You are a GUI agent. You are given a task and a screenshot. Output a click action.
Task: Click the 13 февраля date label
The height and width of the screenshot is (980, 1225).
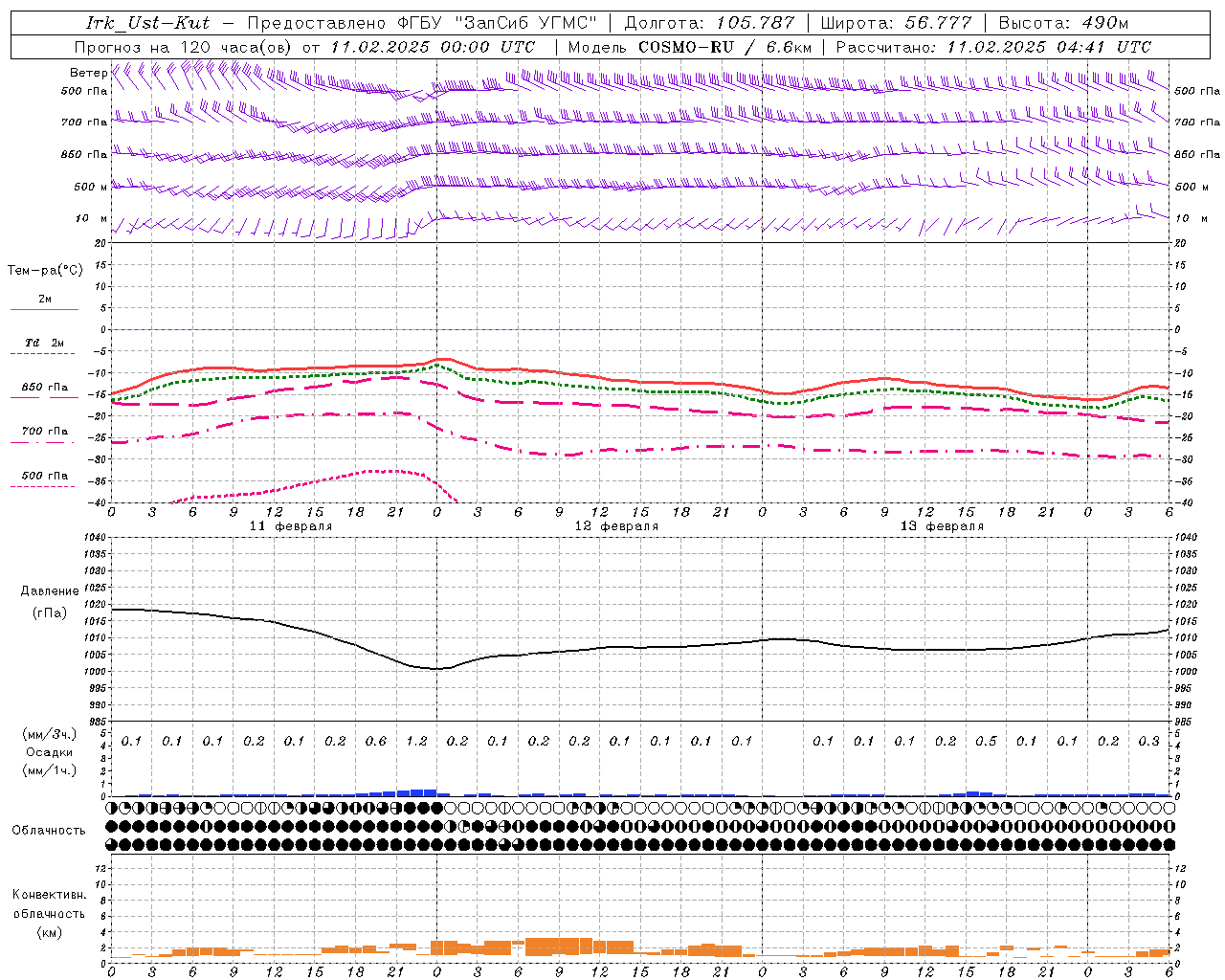tap(942, 526)
